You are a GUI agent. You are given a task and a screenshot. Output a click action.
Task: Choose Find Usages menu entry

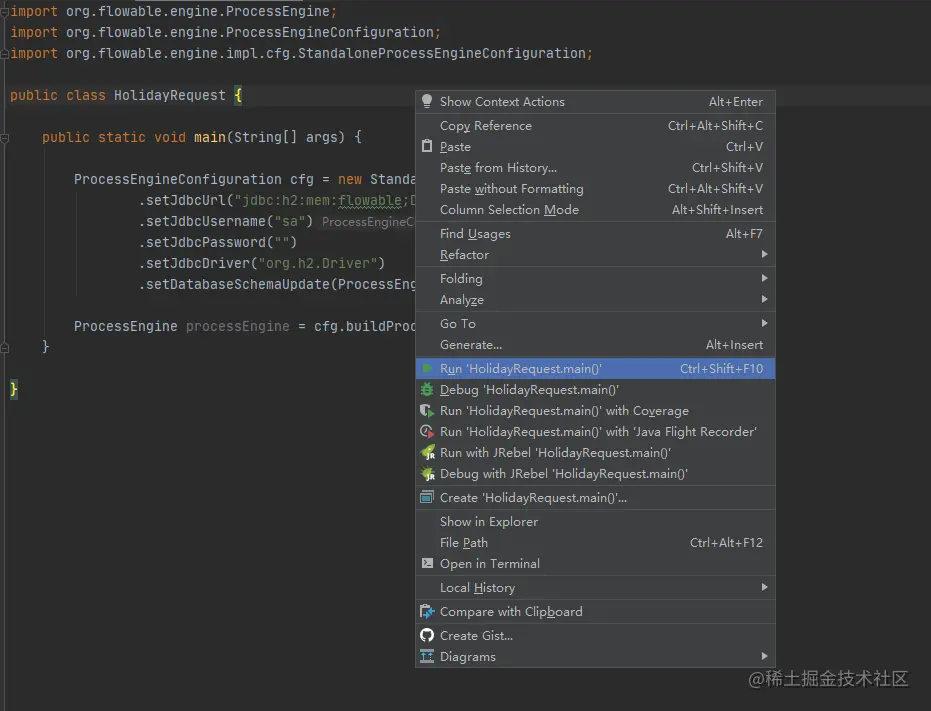point(475,234)
